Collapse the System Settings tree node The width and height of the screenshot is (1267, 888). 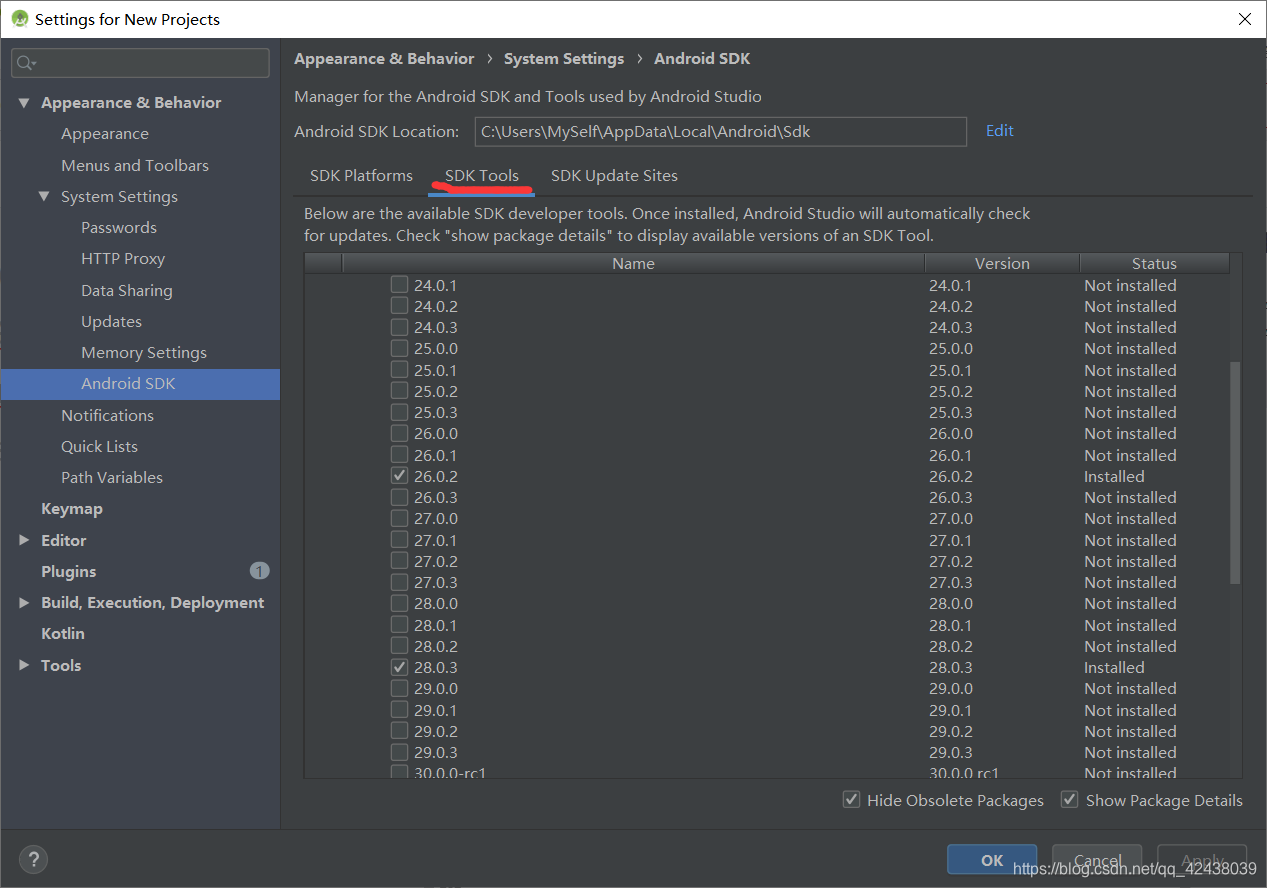(44, 196)
